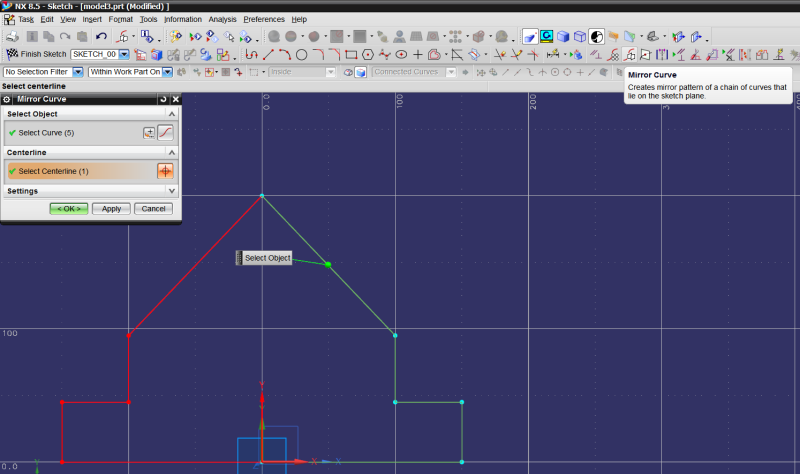The height and width of the screenshot is (474, 800).
Task: Open the Edit menu
Action: [x=47, y=19]
